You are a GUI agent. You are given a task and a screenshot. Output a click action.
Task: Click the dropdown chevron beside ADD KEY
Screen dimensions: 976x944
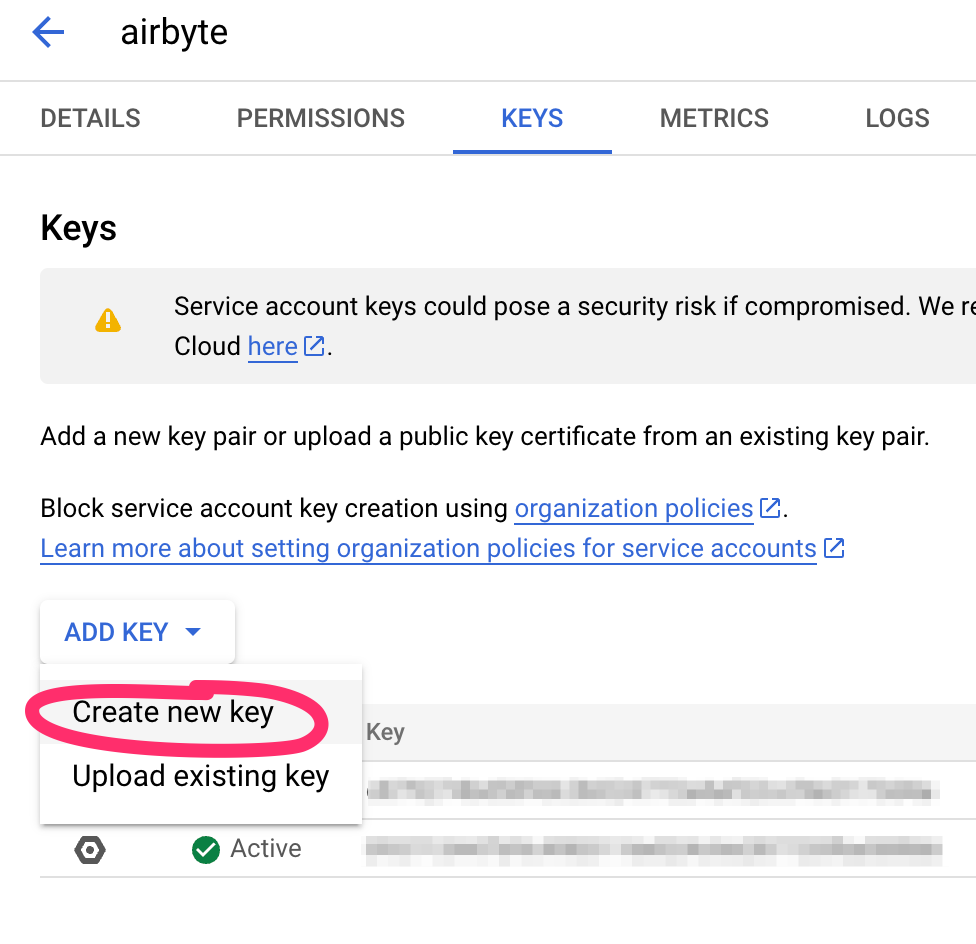[x=192, y=631]
